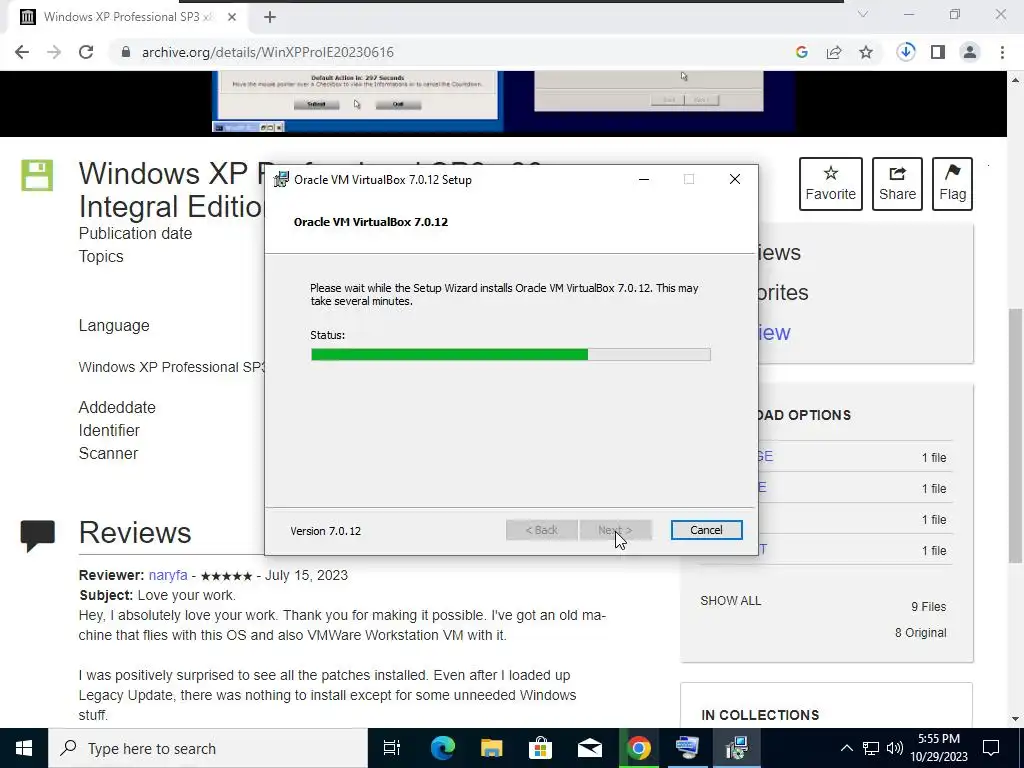Reload the archive.org page
This screenshot has height=768, width=1024.
86,52
